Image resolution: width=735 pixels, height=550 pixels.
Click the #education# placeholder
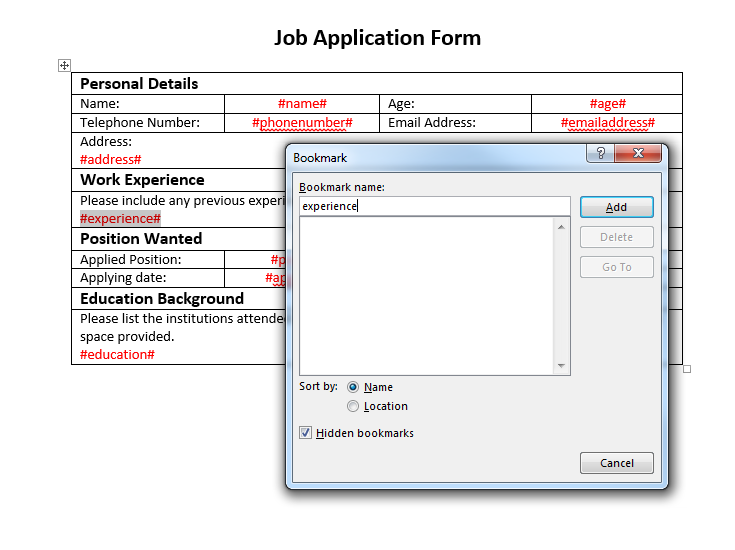pyautogui.click(x=117, y=354)
